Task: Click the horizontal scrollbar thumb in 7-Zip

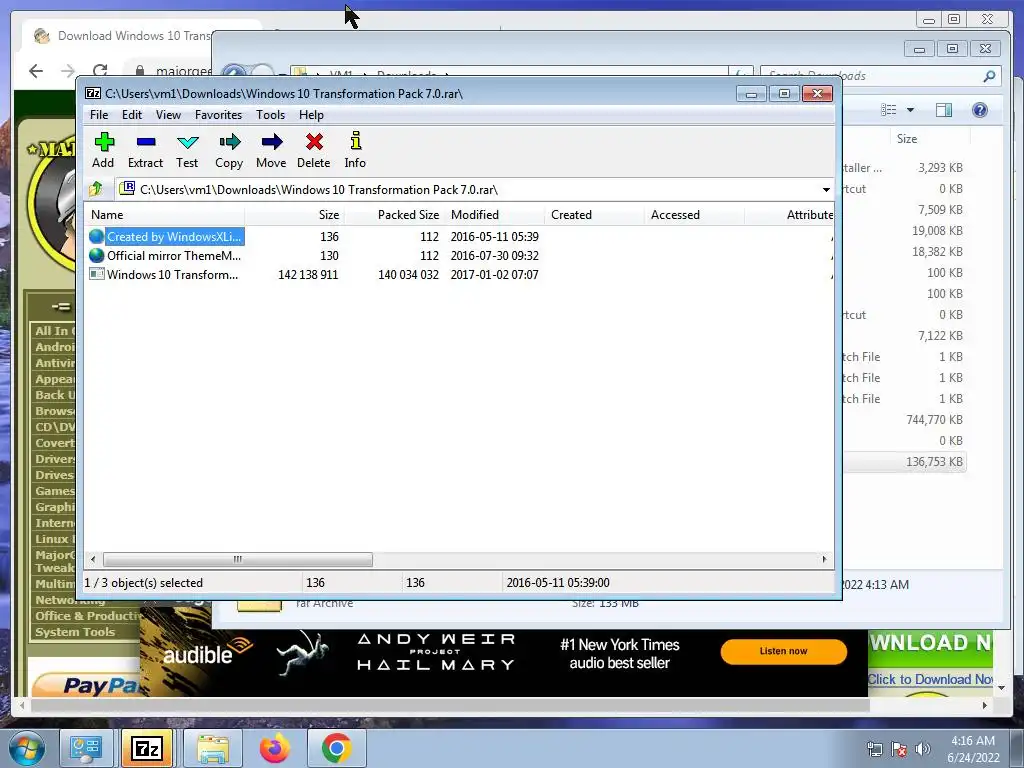Action: (238, 560)
